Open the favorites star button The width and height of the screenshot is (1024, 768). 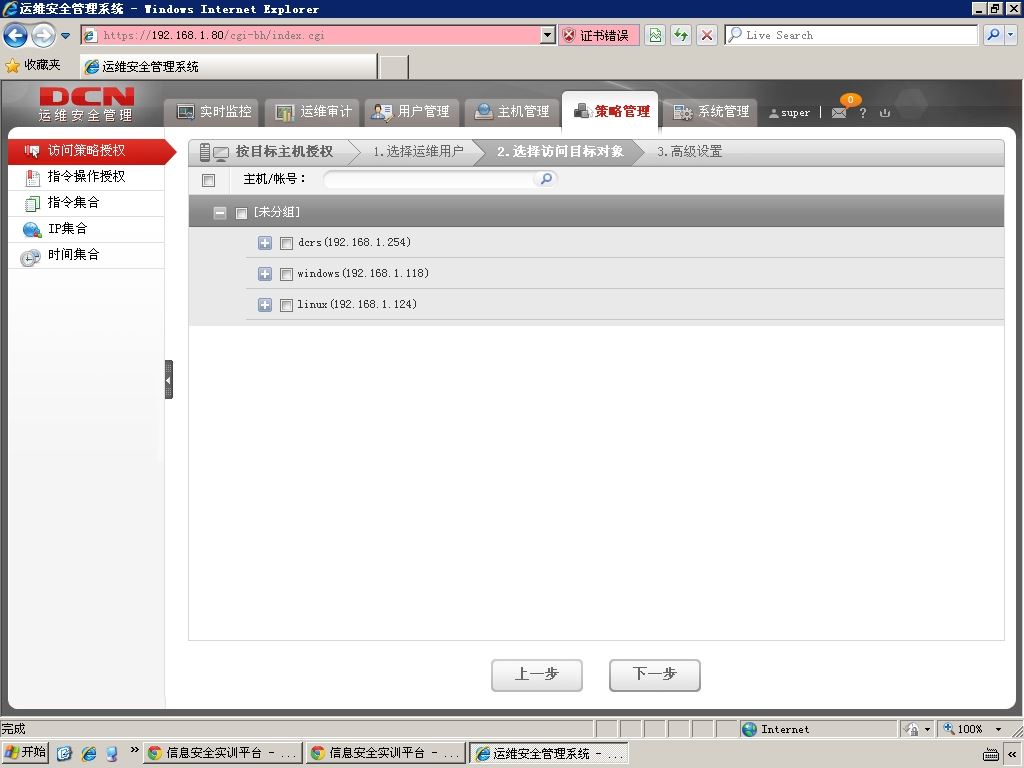point(33,65)
